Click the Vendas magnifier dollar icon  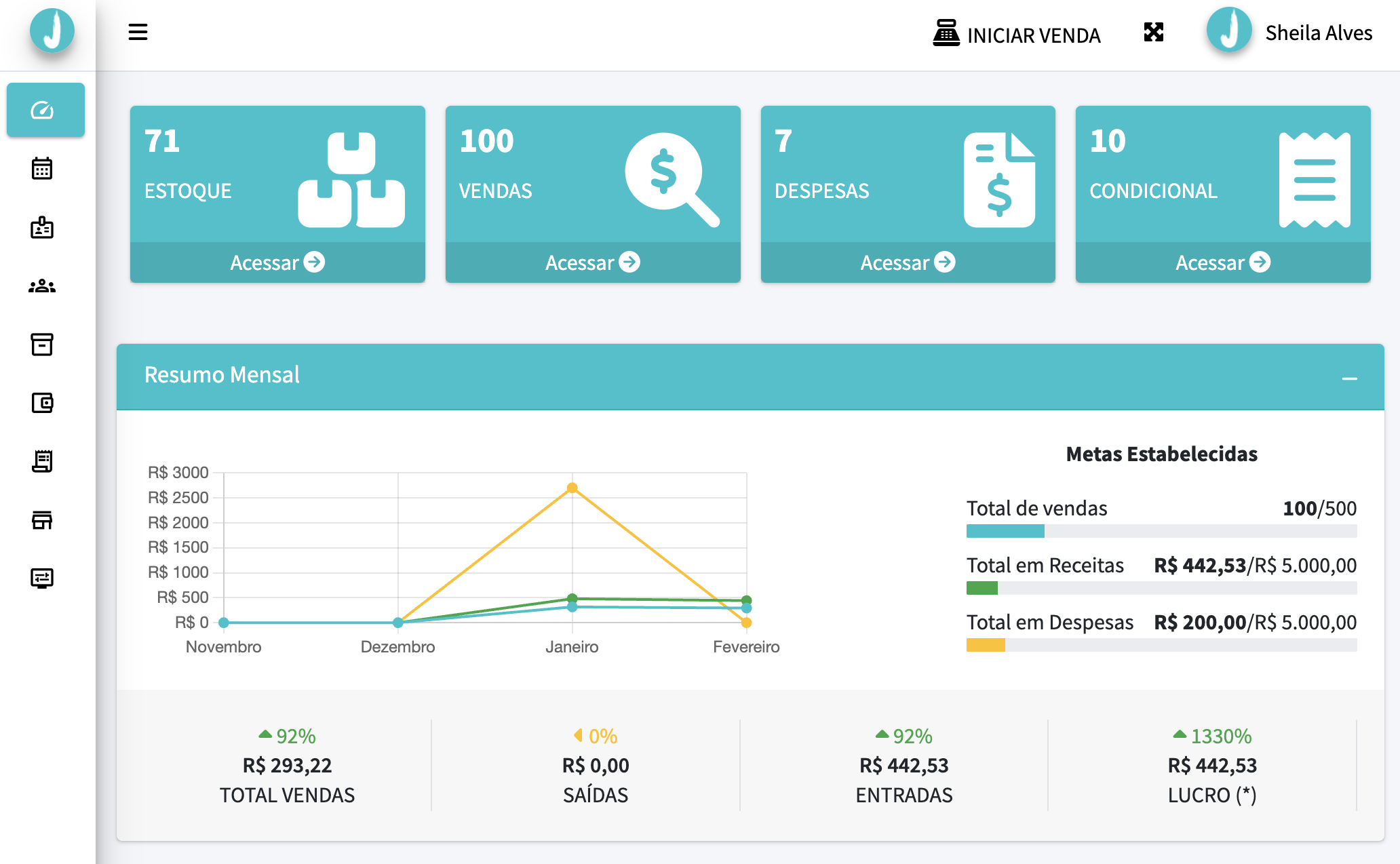672,180
